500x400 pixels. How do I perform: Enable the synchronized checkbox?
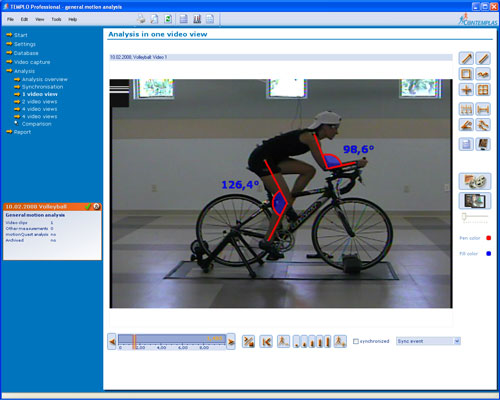point(356,341)
